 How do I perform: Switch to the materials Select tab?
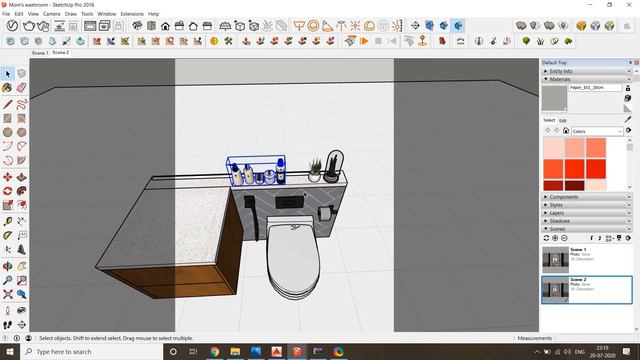[x=549, y=120]
